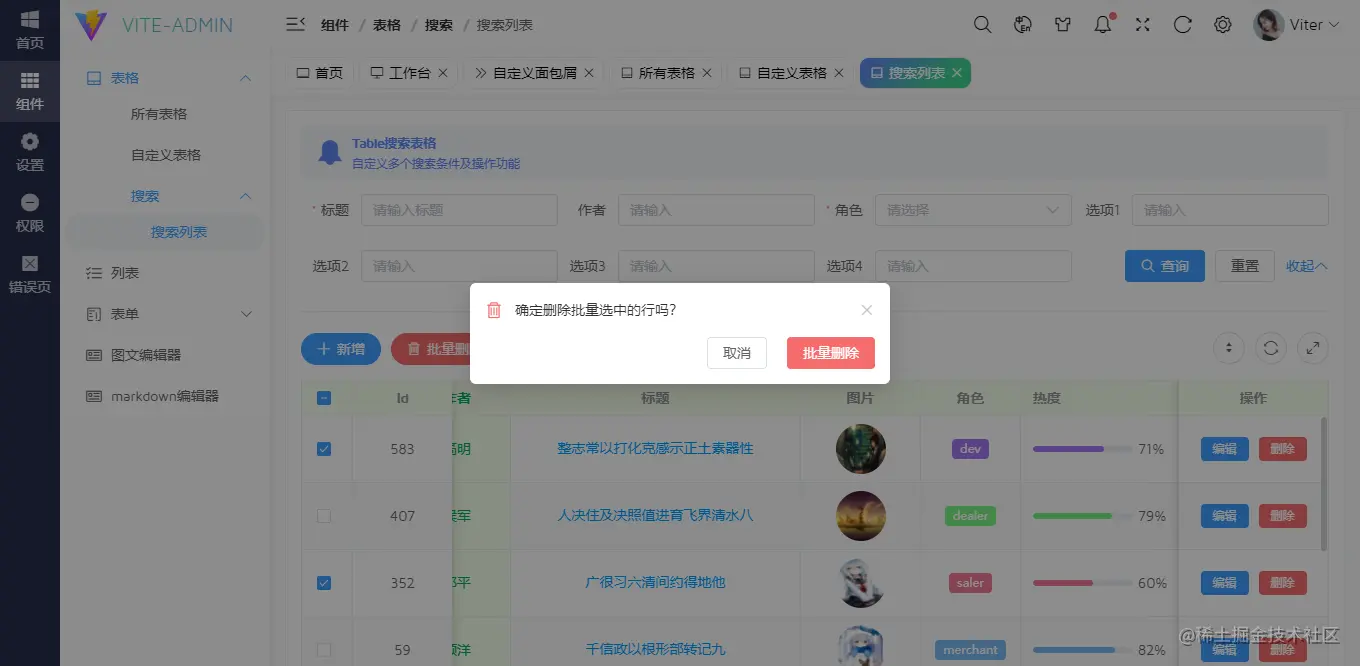Switch language via the En globe icon
Viewport: 1360px width, 666px height.
1022,24
